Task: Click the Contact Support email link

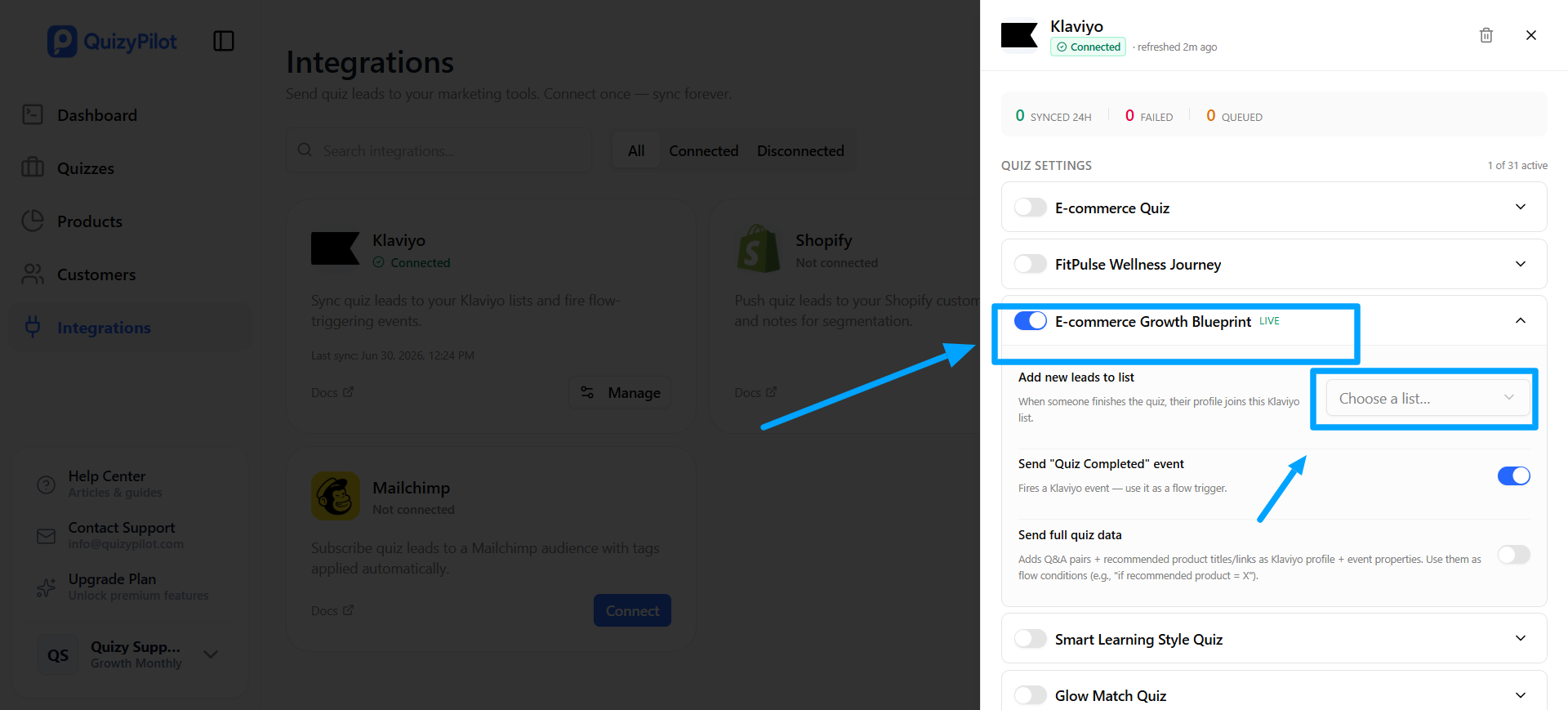Action: pos(126,544)
